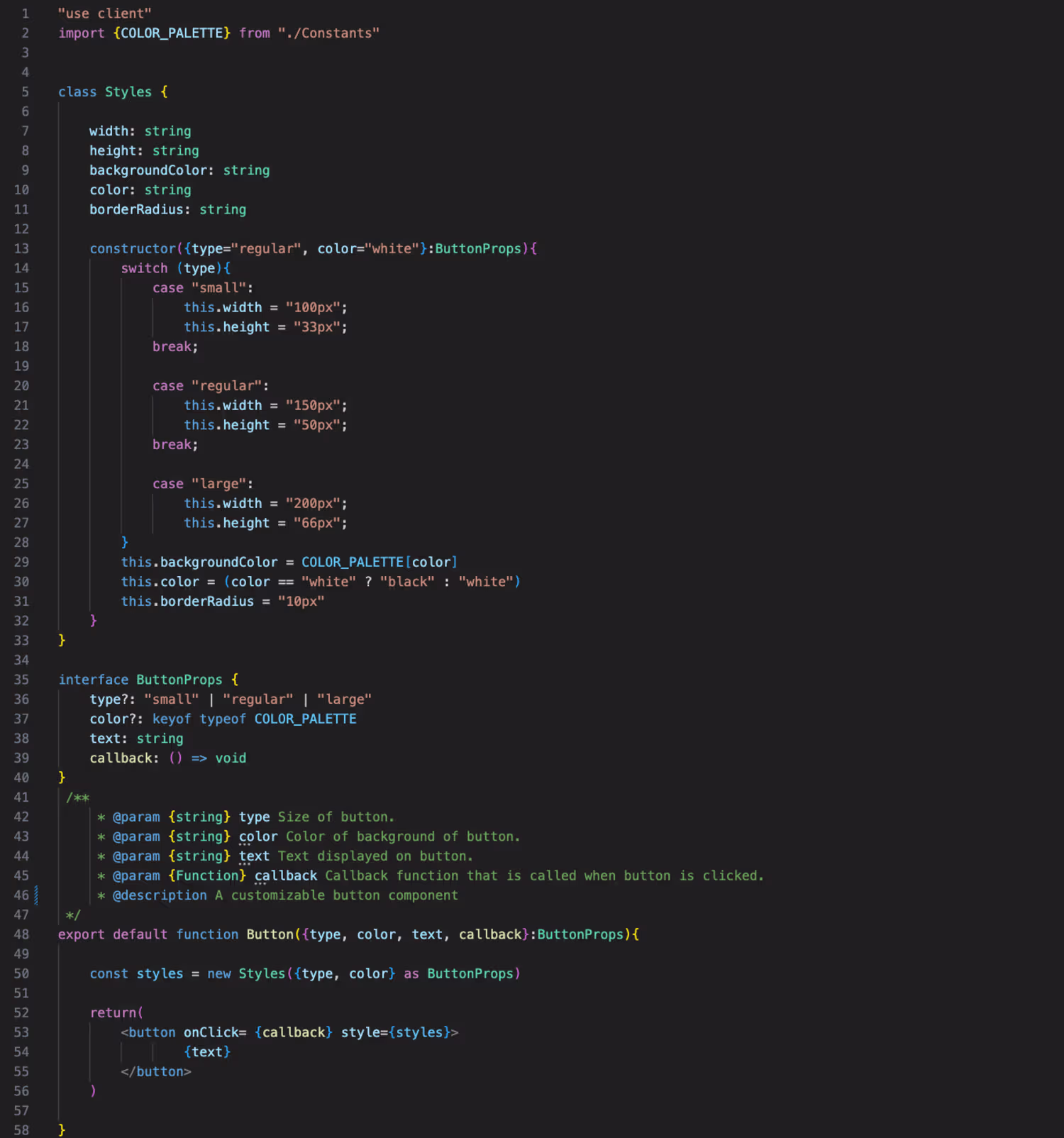Click the "Text displayed on button." comment
This screenshot has width=1064, height=1138.
pos(375,856)
